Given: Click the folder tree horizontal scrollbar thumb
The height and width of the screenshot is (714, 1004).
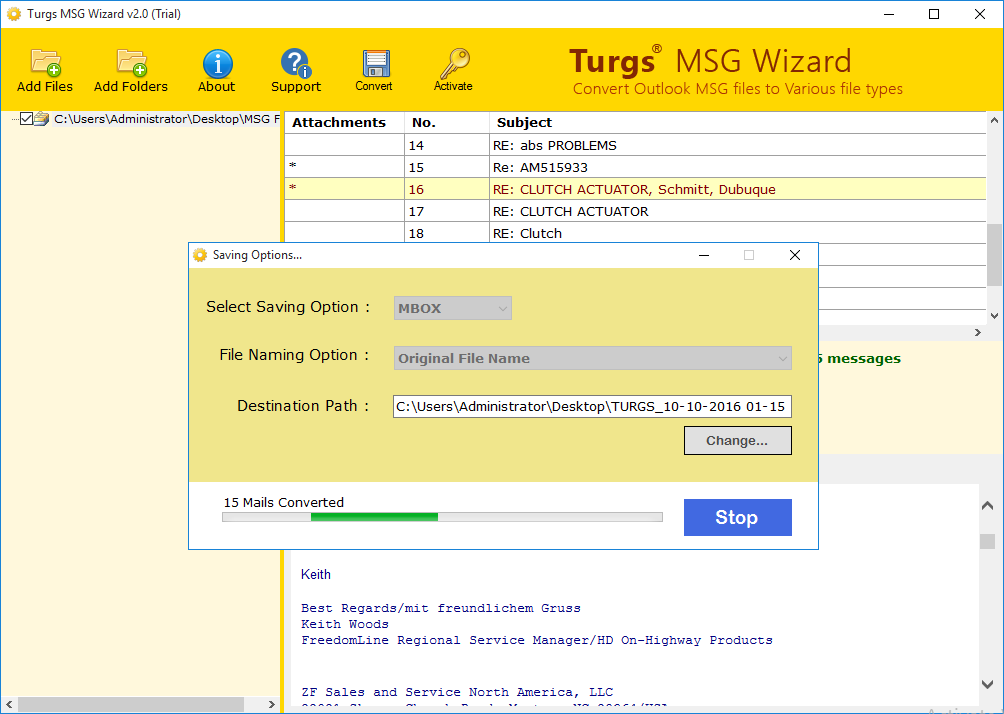Looking at the screenshot, I should [x=131, y=704].
